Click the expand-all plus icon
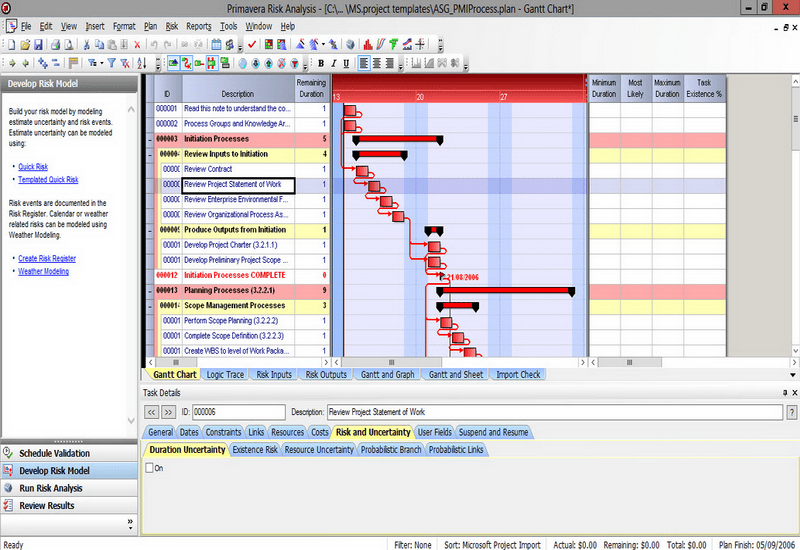 tap(43, 63)
